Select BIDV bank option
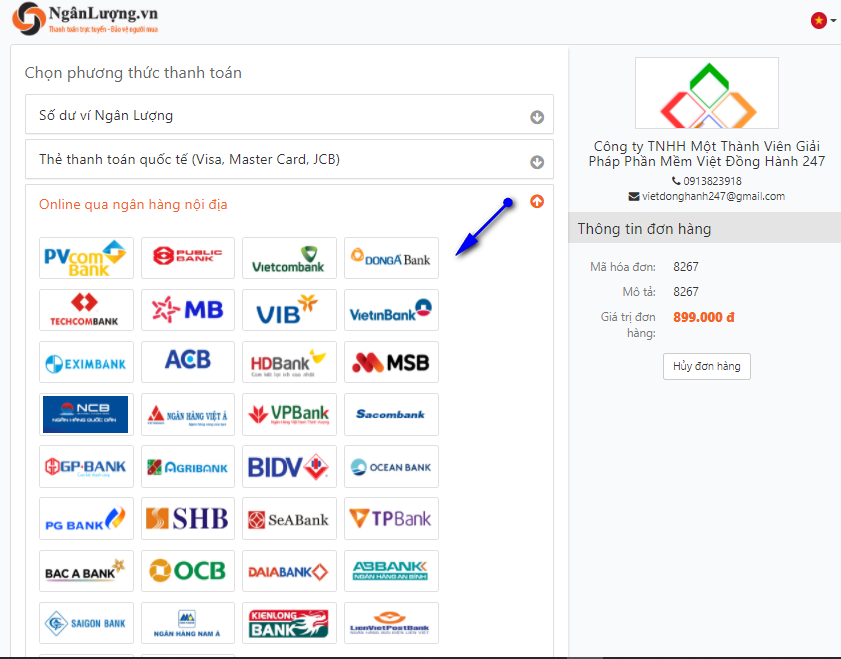The height and width of the screenshot is (659, 841). [289, 466]
